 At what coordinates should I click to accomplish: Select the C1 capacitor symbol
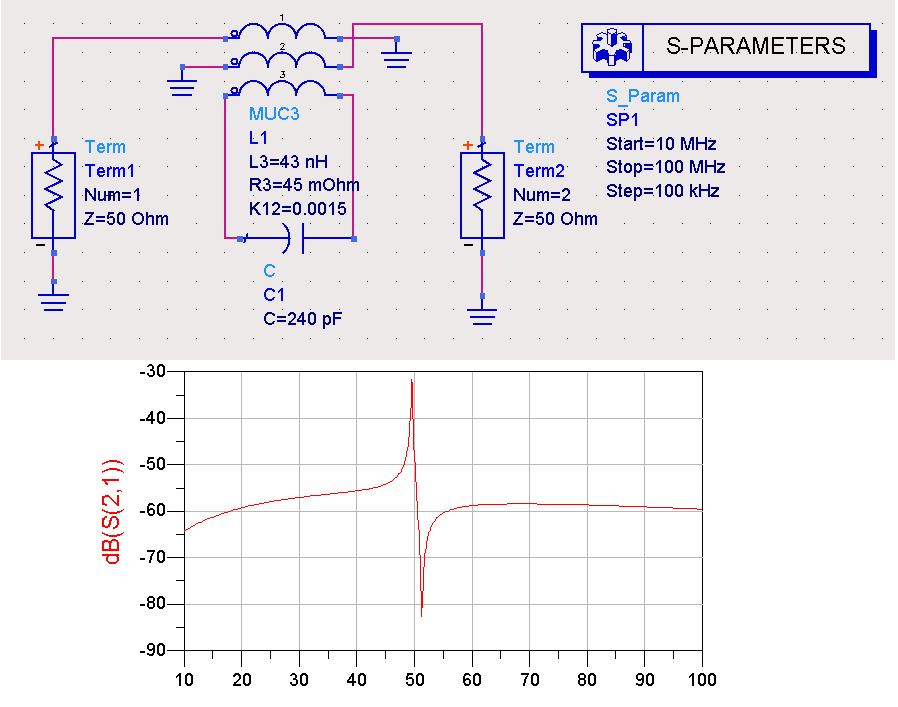296,239
